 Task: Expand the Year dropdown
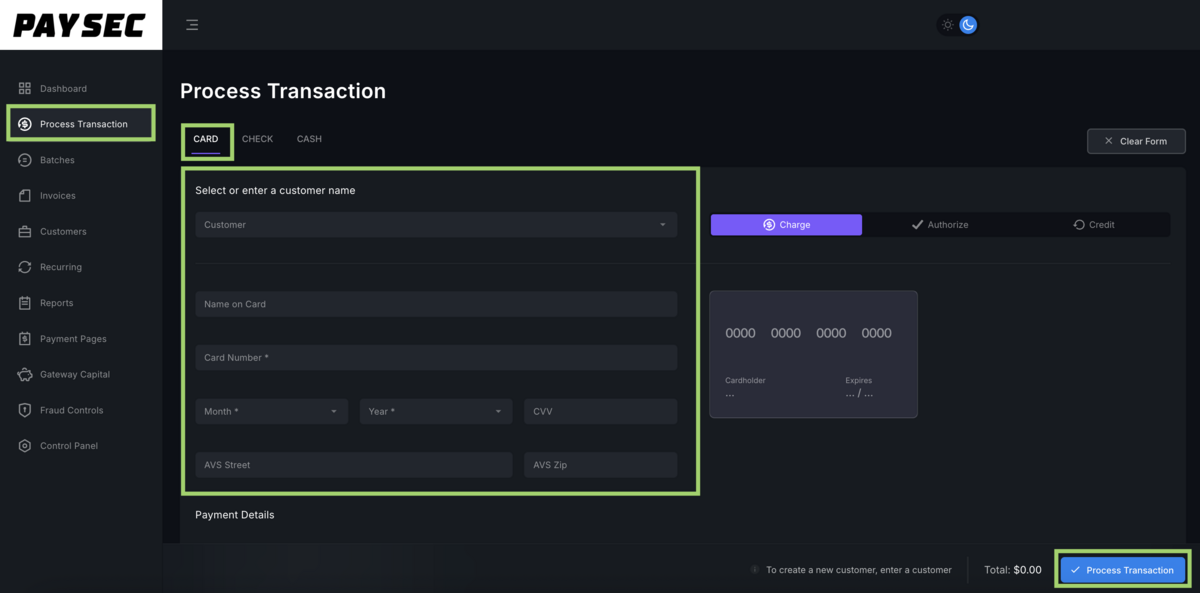435,411
